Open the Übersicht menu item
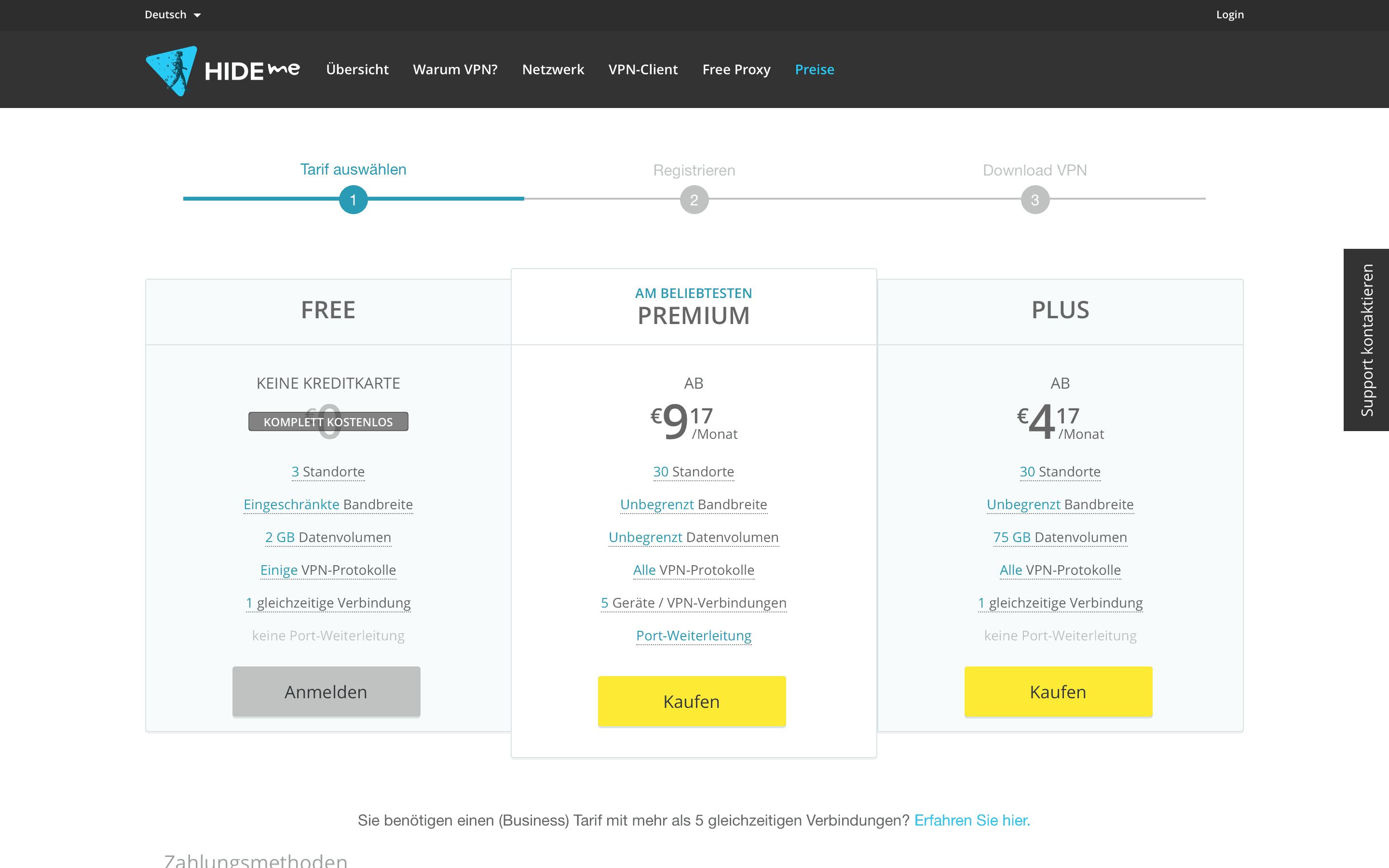 point(357,69)
